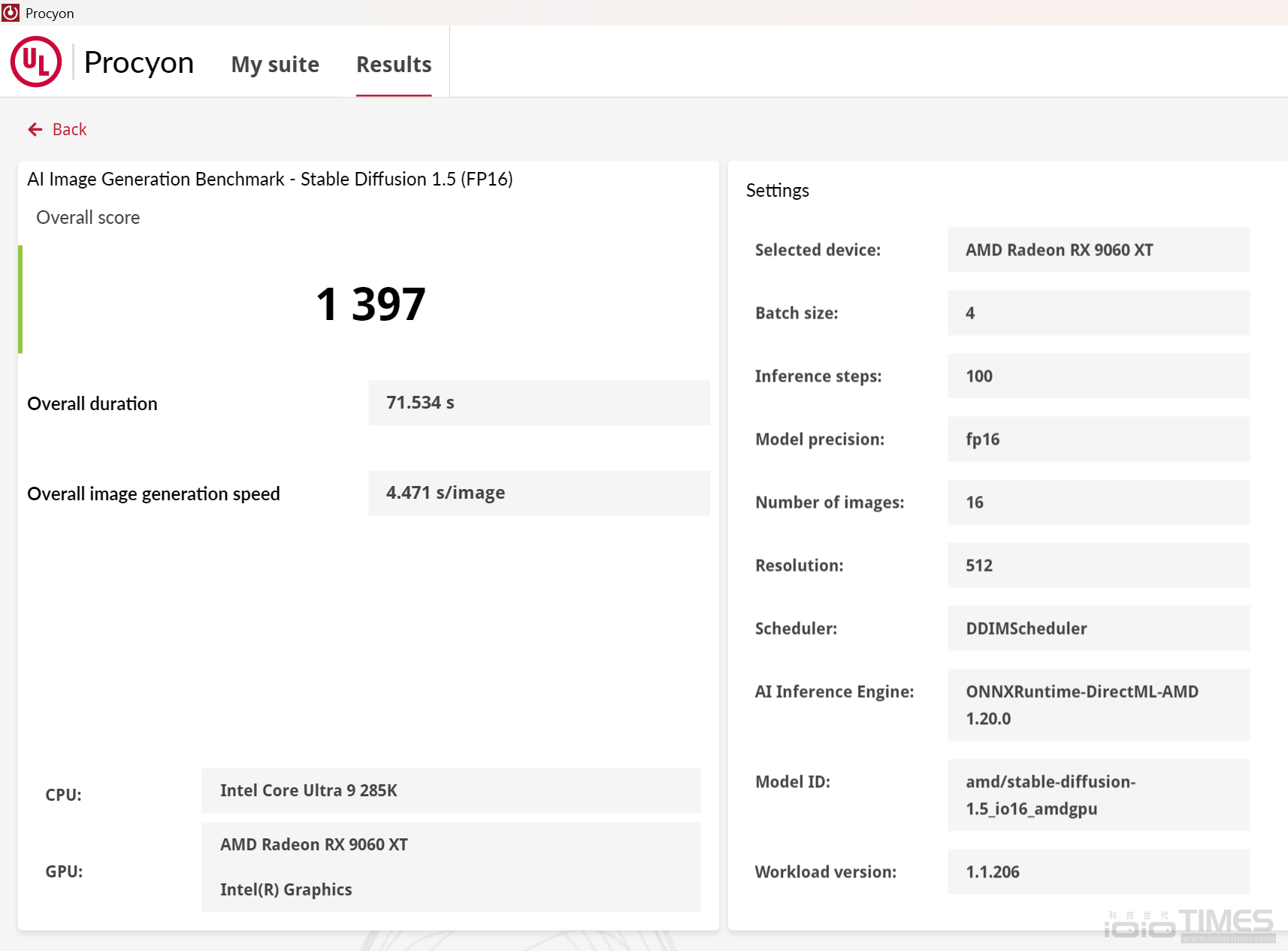Click the Procyon window title text
Image resolution: width=1288 pixels, height=951 pixels.
(50, 14)
